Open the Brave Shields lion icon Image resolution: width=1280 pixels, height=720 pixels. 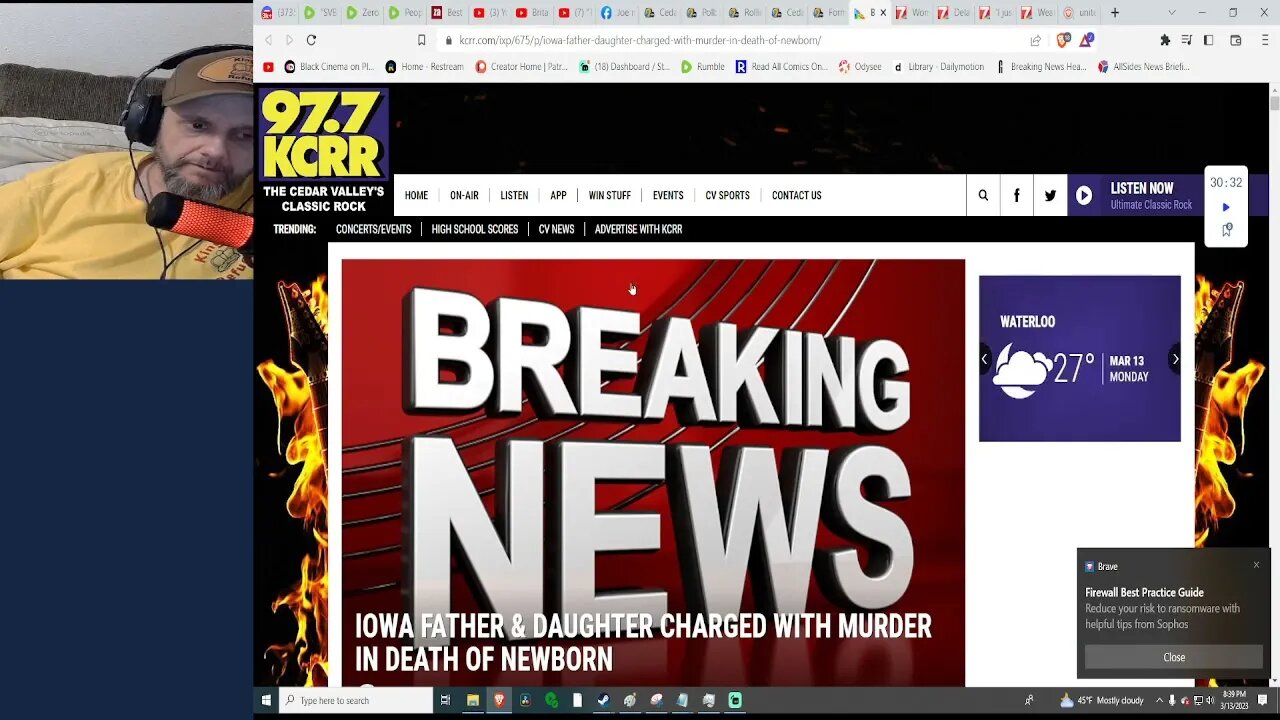(x=1063, y=40)
